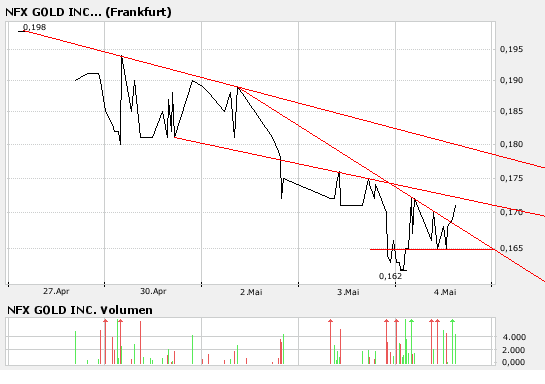Viewport: 545px width, 384px height.
Task: Select the 2.Mai date label
Action: (251, 292)
